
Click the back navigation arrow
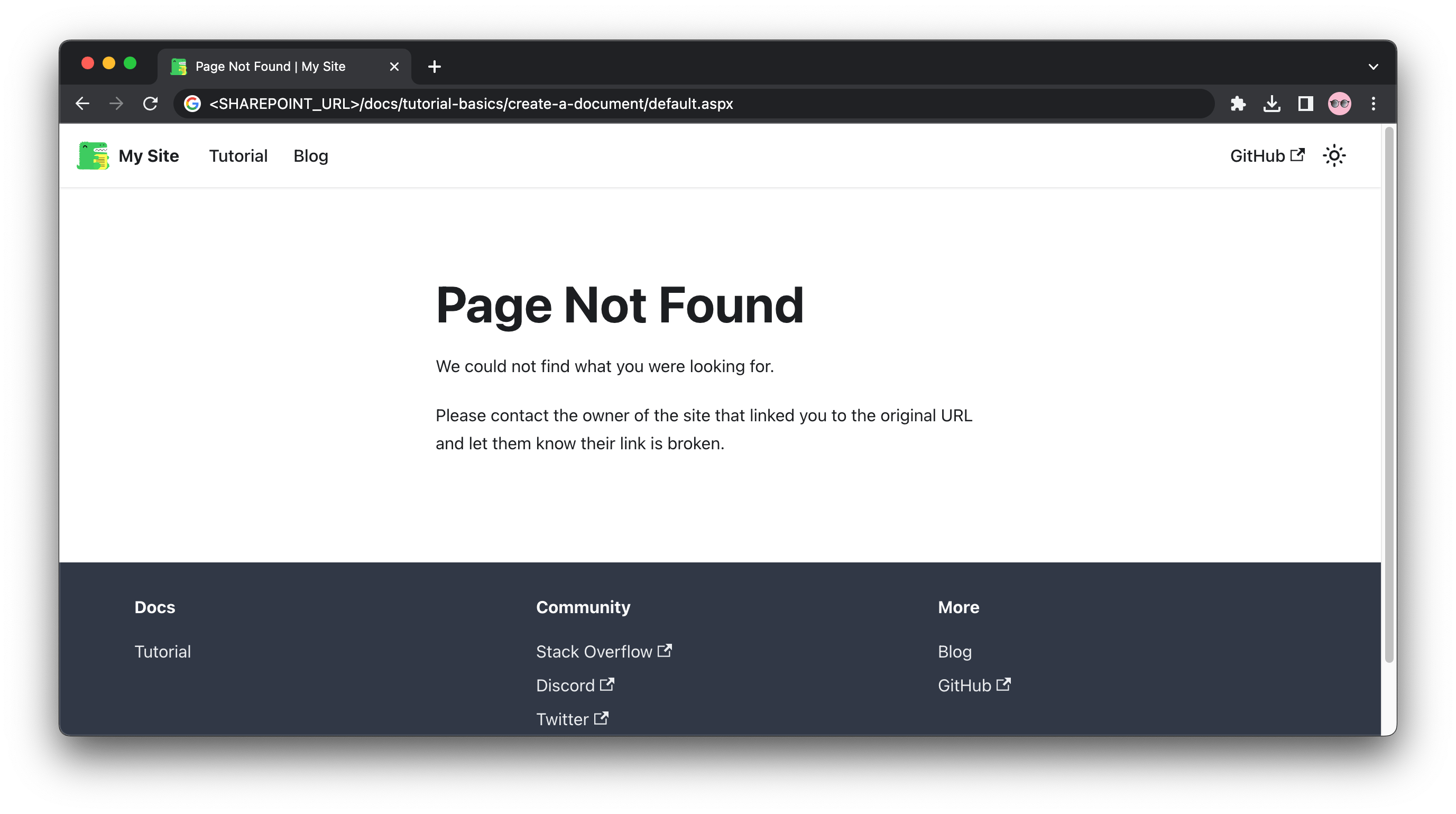82,104
